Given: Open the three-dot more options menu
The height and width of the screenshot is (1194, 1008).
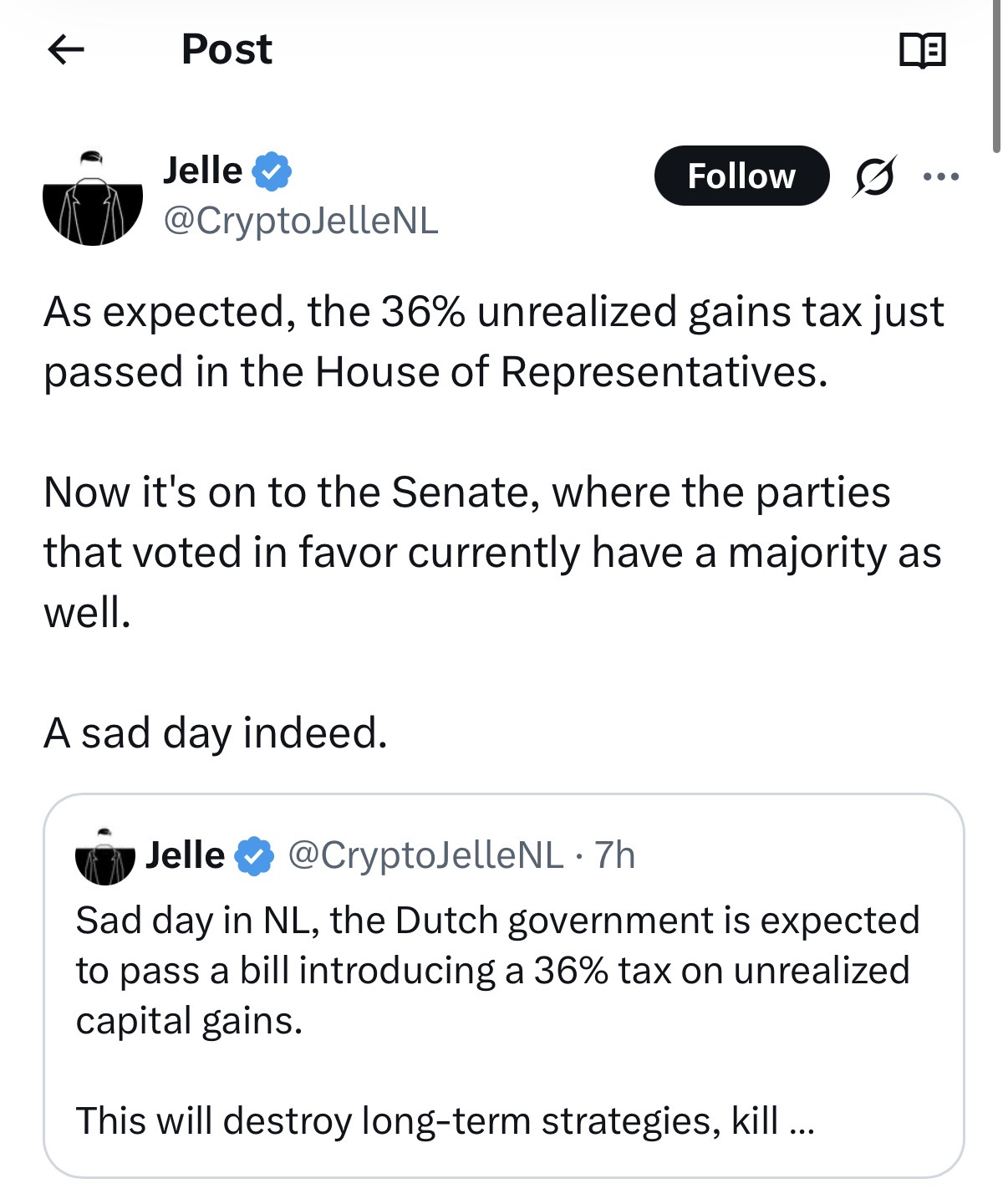Looking at the screenshot, I should 941,176.
